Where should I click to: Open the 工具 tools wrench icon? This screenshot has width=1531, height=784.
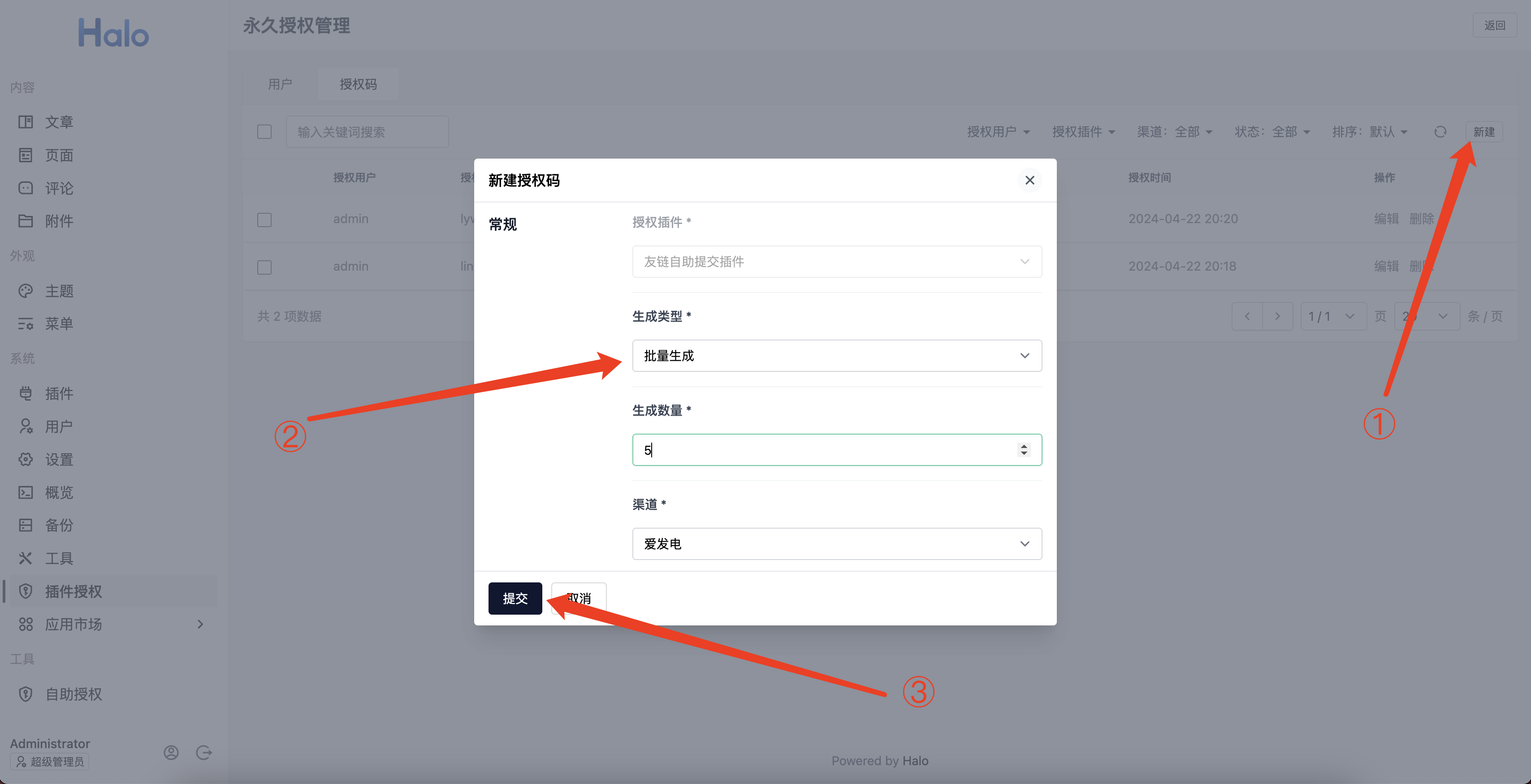(x=26, y=558)
